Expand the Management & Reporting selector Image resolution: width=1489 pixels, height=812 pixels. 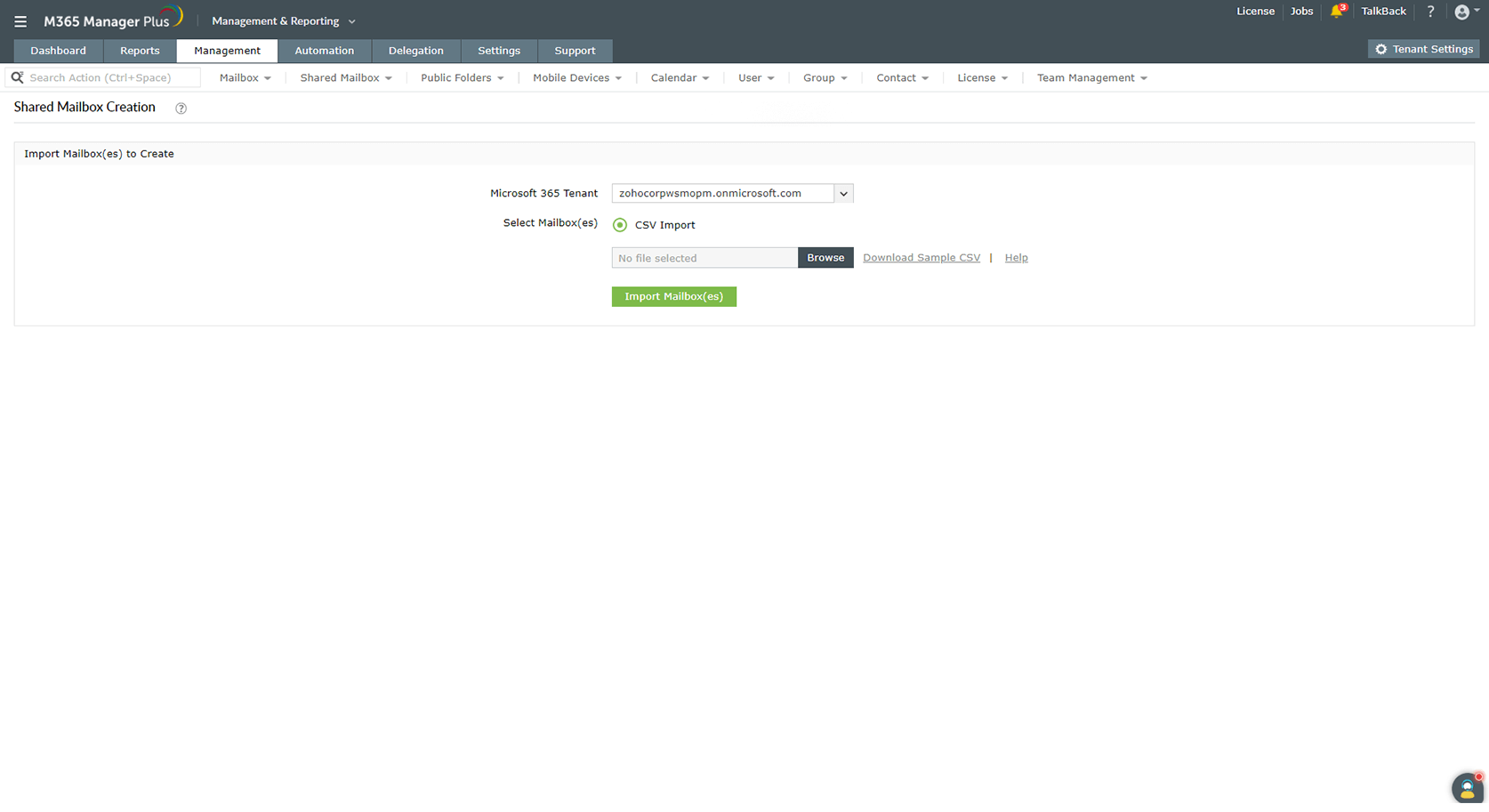[283, 20]
